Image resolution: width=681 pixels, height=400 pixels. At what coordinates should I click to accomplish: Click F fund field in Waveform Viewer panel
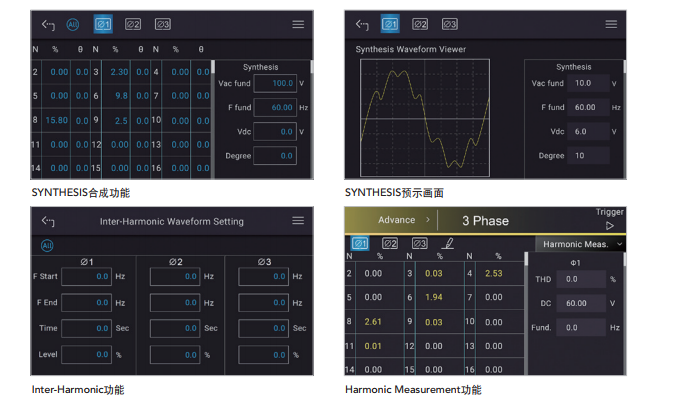[x=588, y=107]
